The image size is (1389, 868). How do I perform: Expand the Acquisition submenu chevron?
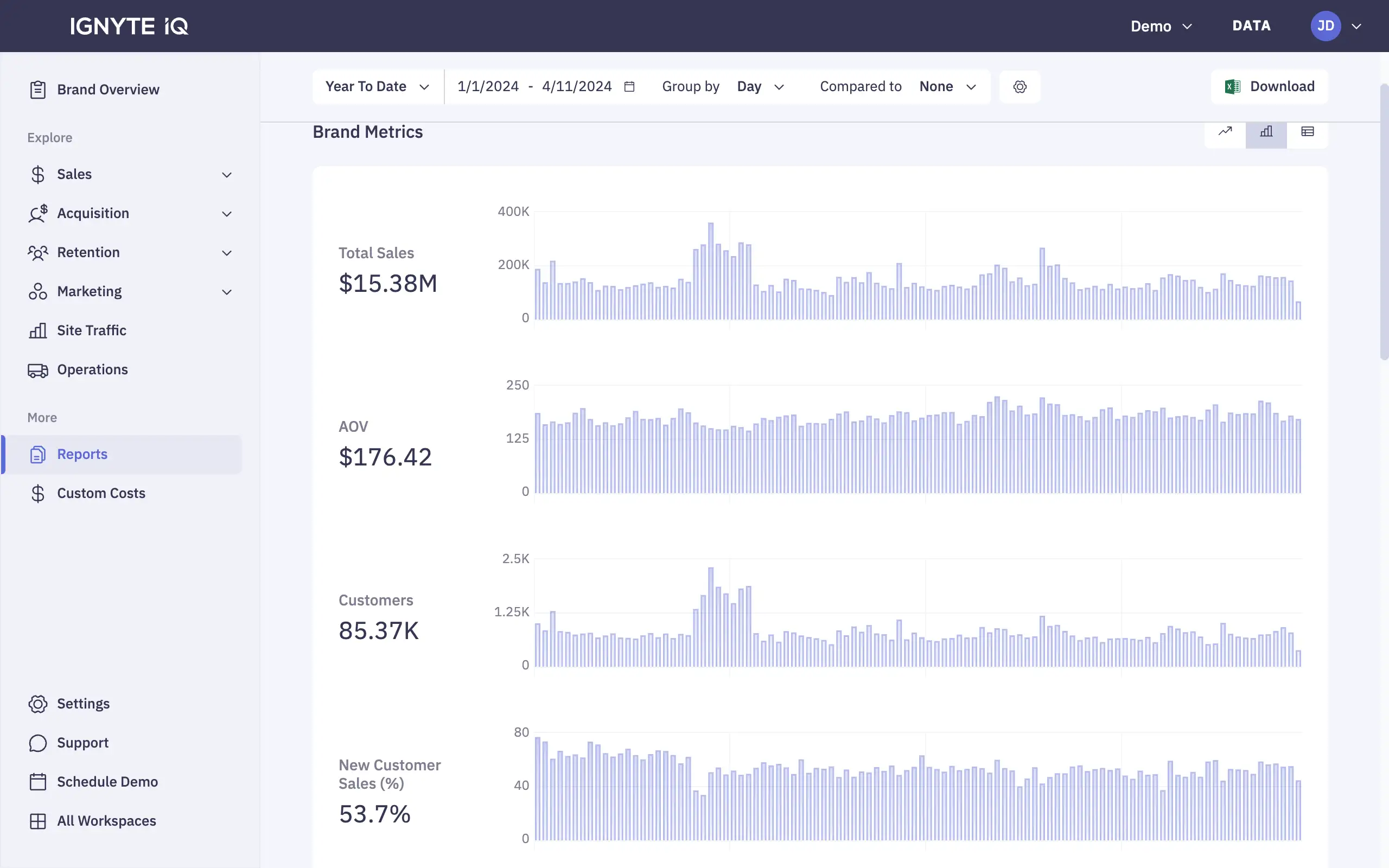point(227,214)
